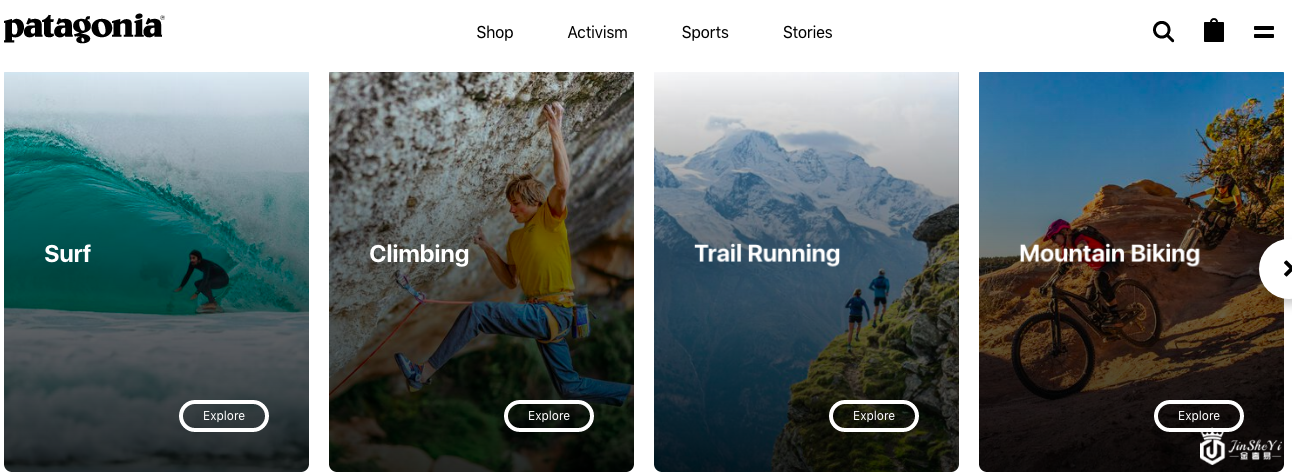This screenshot has width=1292, height=475.
Task: Open the Stories menu
Action: pyautogui.click(x=807, y=32)
